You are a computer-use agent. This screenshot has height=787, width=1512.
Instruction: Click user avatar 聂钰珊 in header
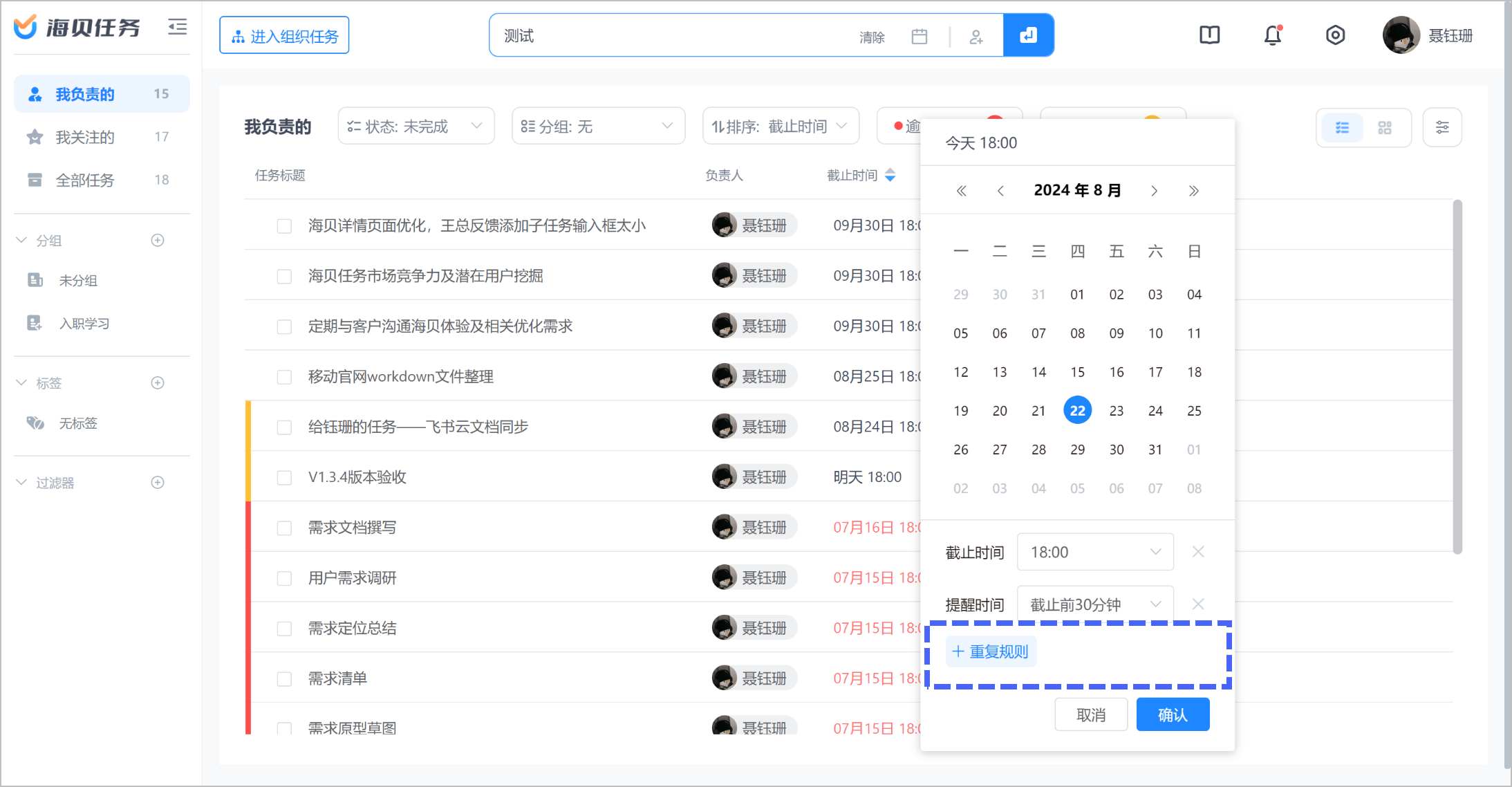1401,35
